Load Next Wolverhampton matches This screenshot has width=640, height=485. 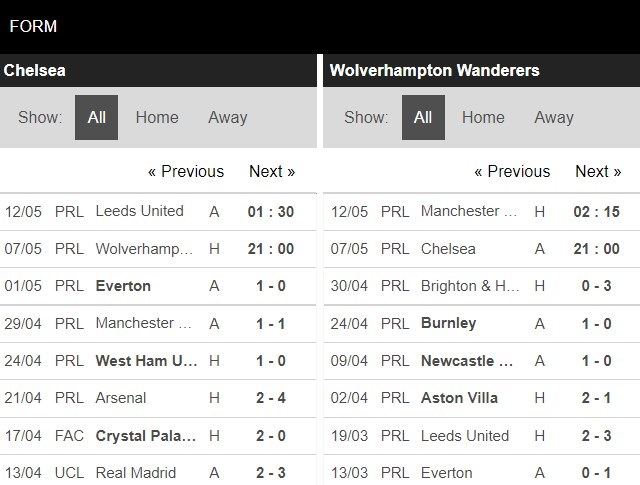[x=598, y=171]
